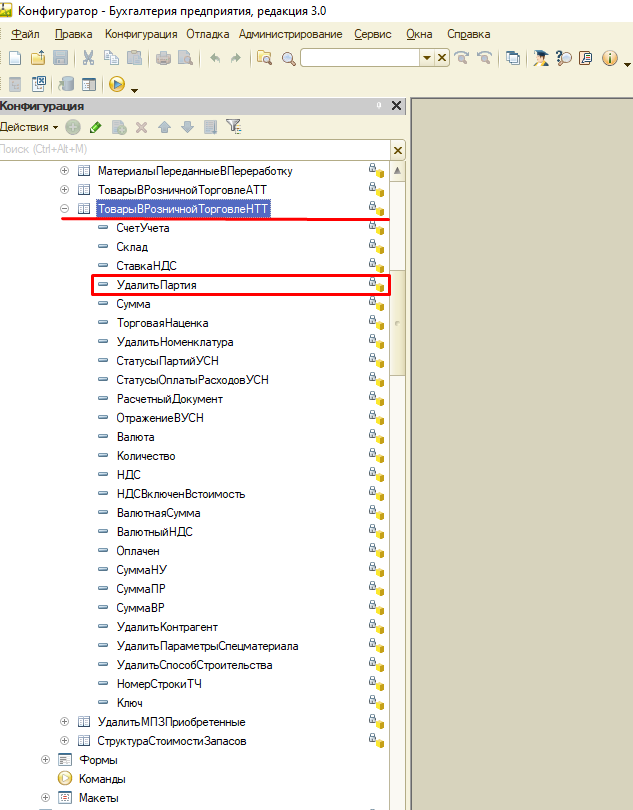Select the УдалитьПартия tree item

(157, 285)
